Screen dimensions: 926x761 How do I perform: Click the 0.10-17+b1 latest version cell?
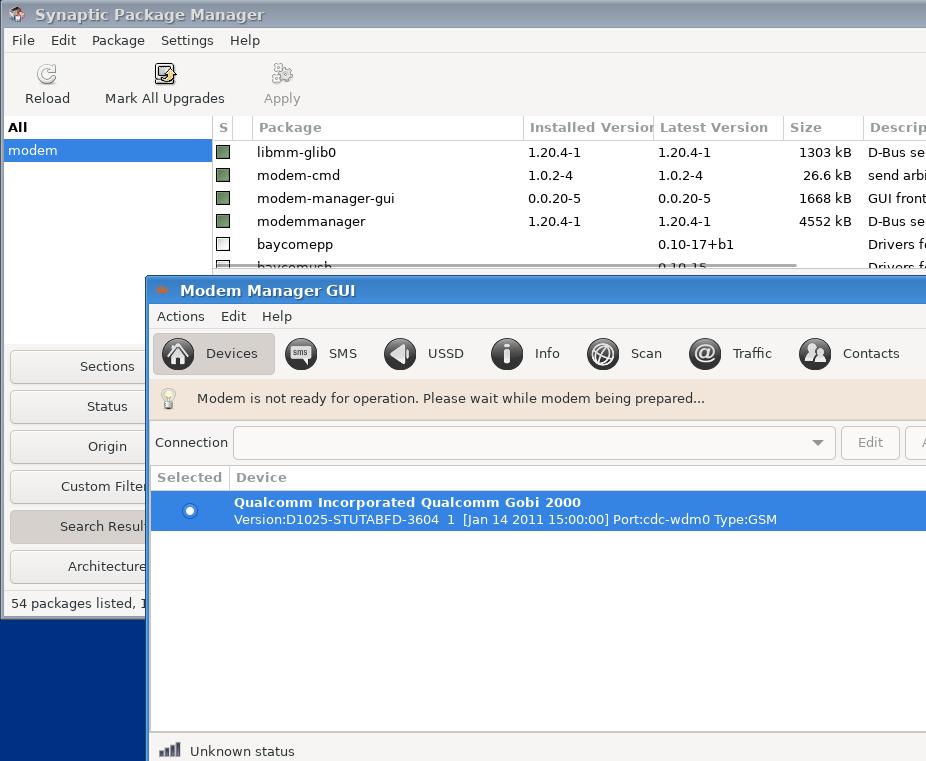(696, 244)
